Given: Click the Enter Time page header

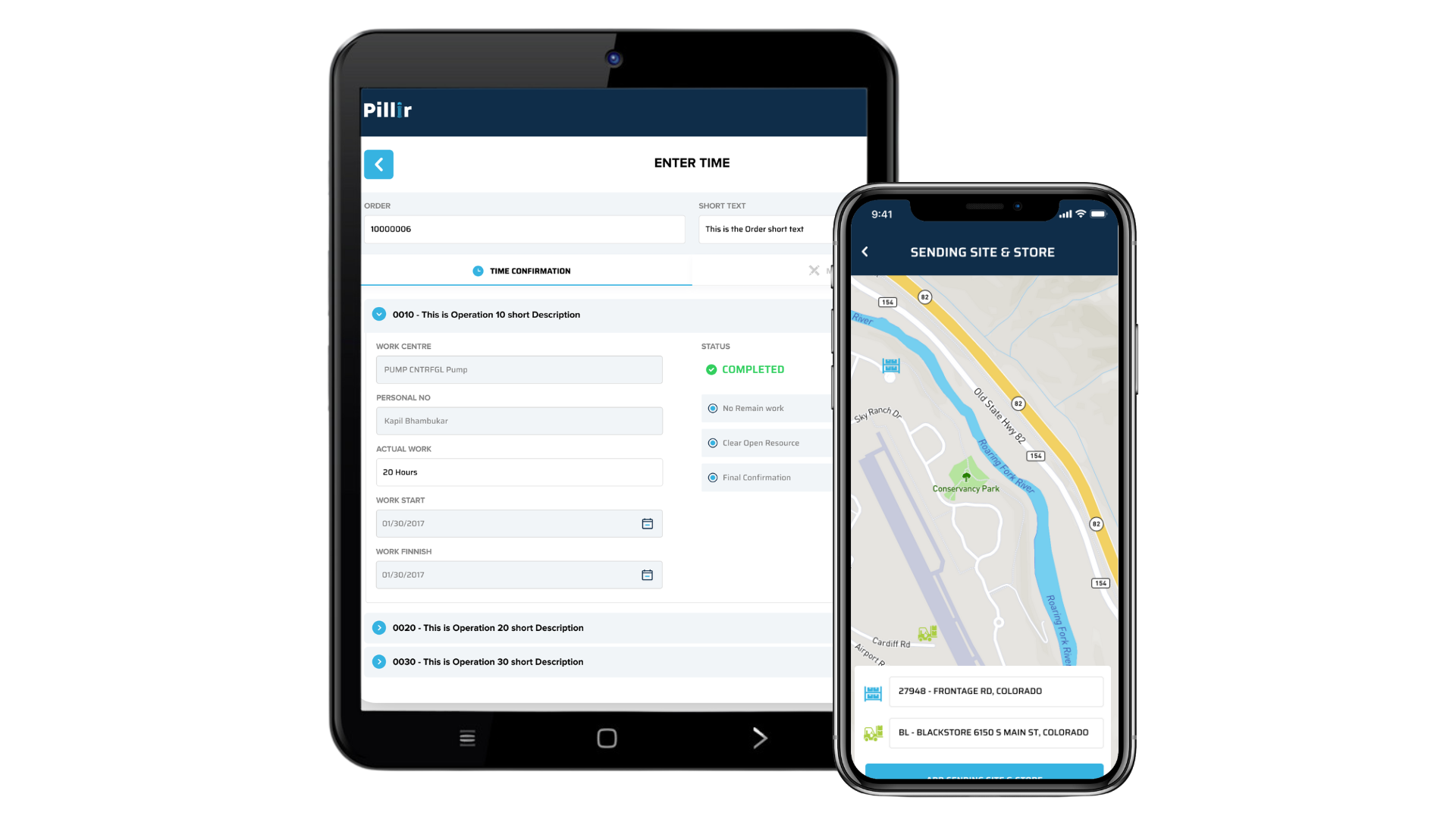Looking at the screenshot, I should pos(691,163).
